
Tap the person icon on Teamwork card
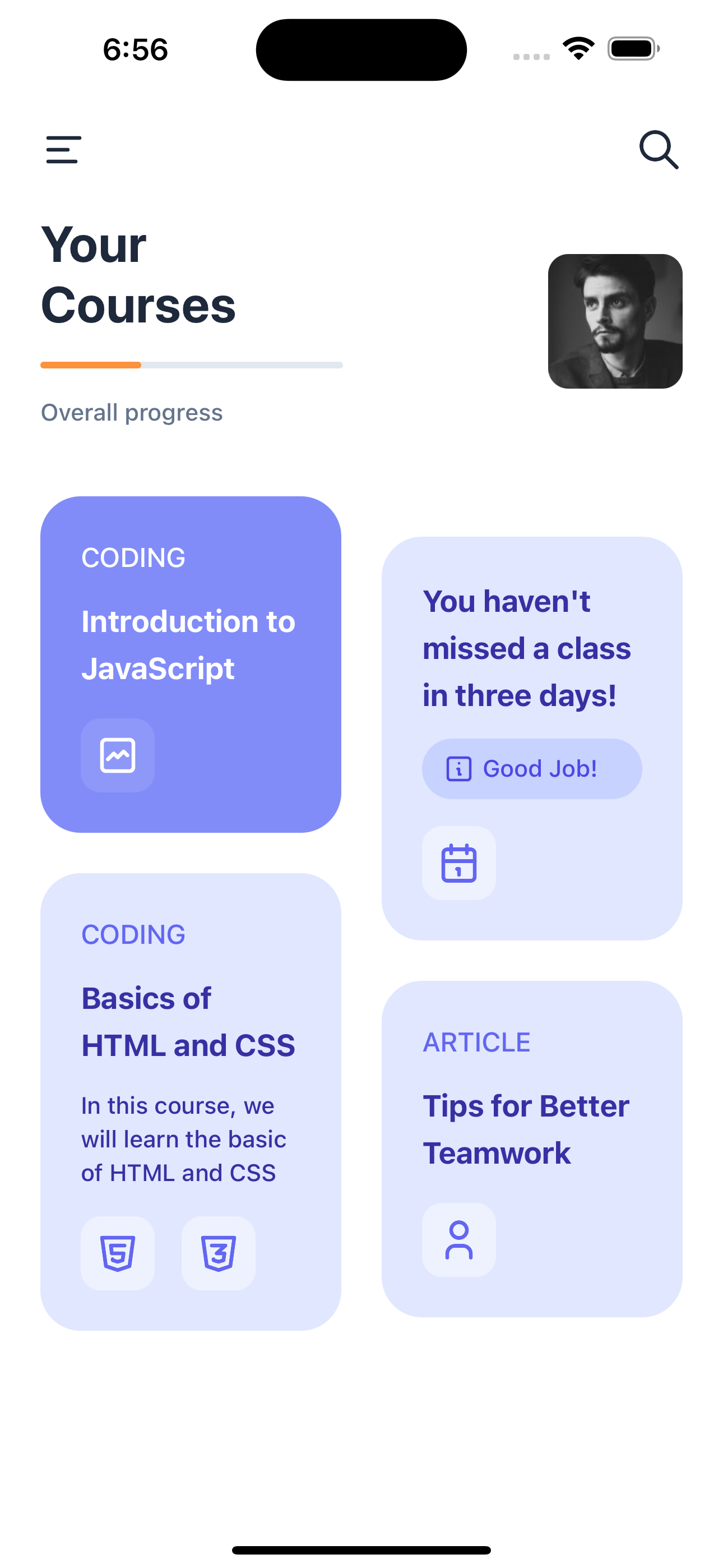[x=459, y=1240]
